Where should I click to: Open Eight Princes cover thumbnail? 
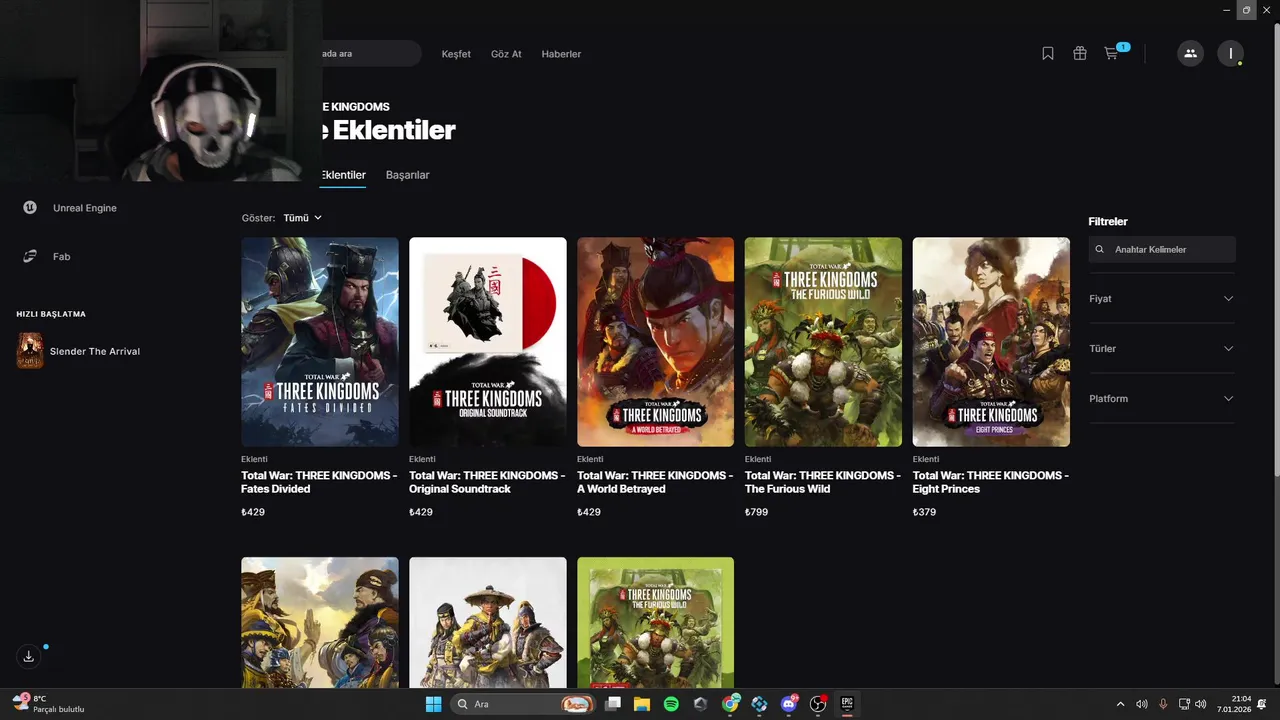pos(991,342)
